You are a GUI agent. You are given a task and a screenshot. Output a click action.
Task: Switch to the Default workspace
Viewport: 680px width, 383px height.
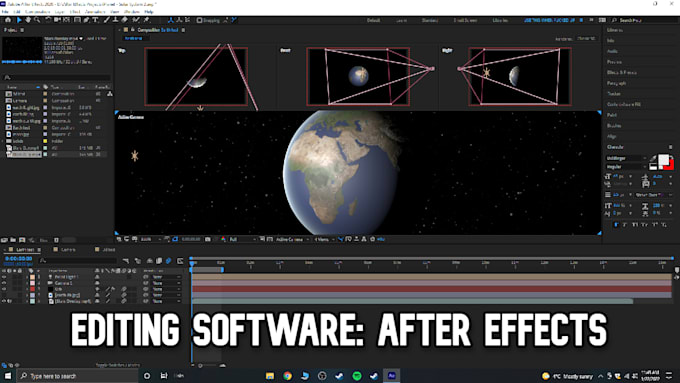pyautogui.click(x=373, y=20)
